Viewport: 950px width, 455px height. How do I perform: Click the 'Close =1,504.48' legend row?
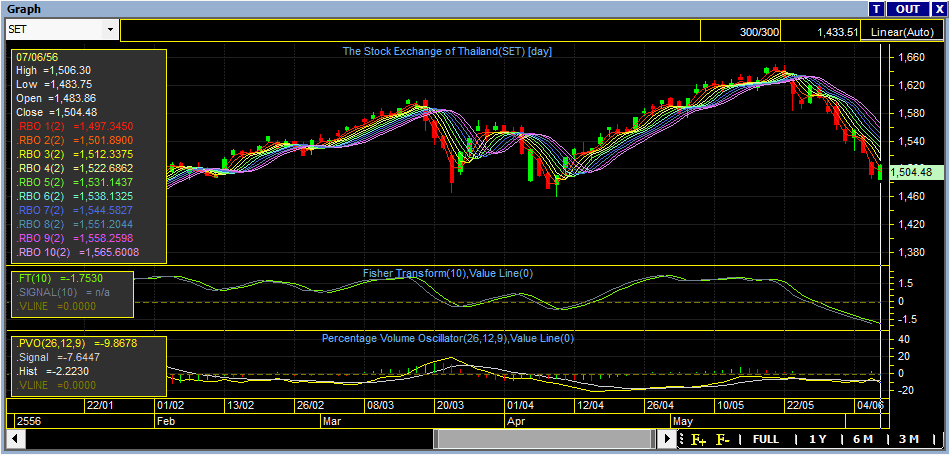[56, 112]
